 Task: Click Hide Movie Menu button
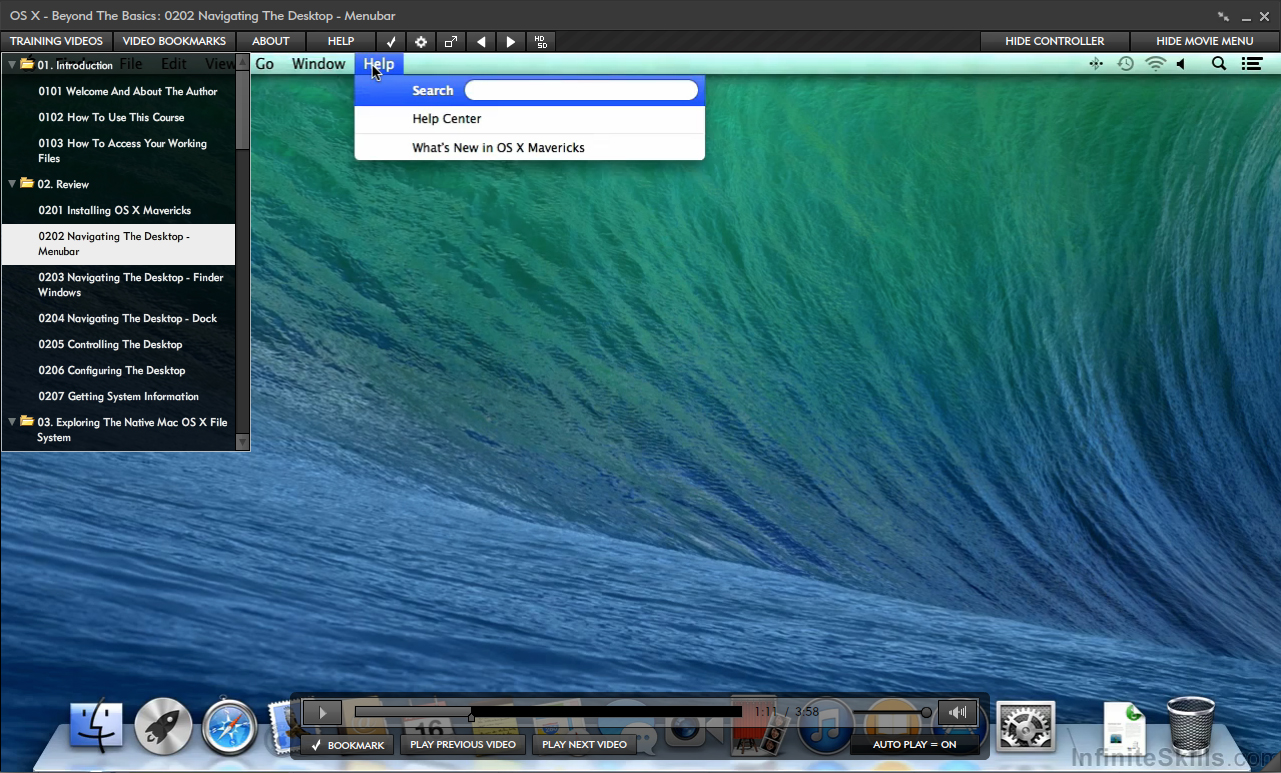coord(1205,41)
